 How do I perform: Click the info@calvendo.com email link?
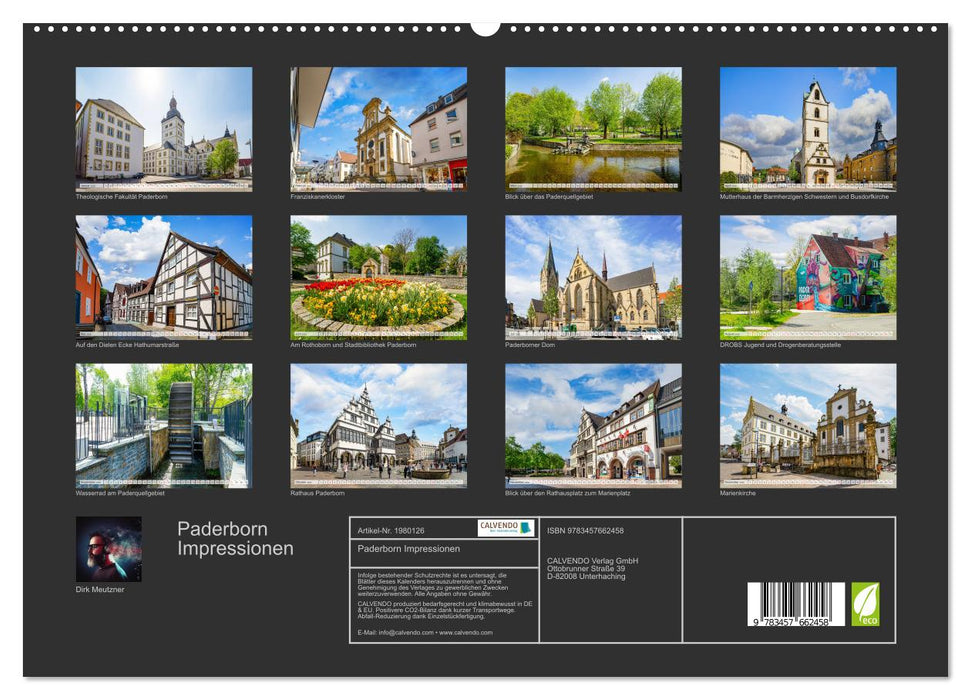click(395, 632)
